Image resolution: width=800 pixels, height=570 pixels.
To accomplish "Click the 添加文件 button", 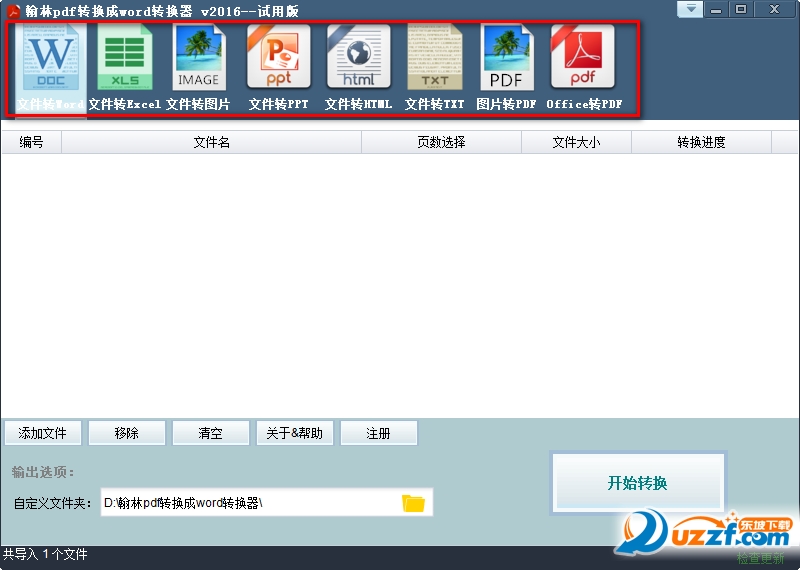I will tap(43, 433).
